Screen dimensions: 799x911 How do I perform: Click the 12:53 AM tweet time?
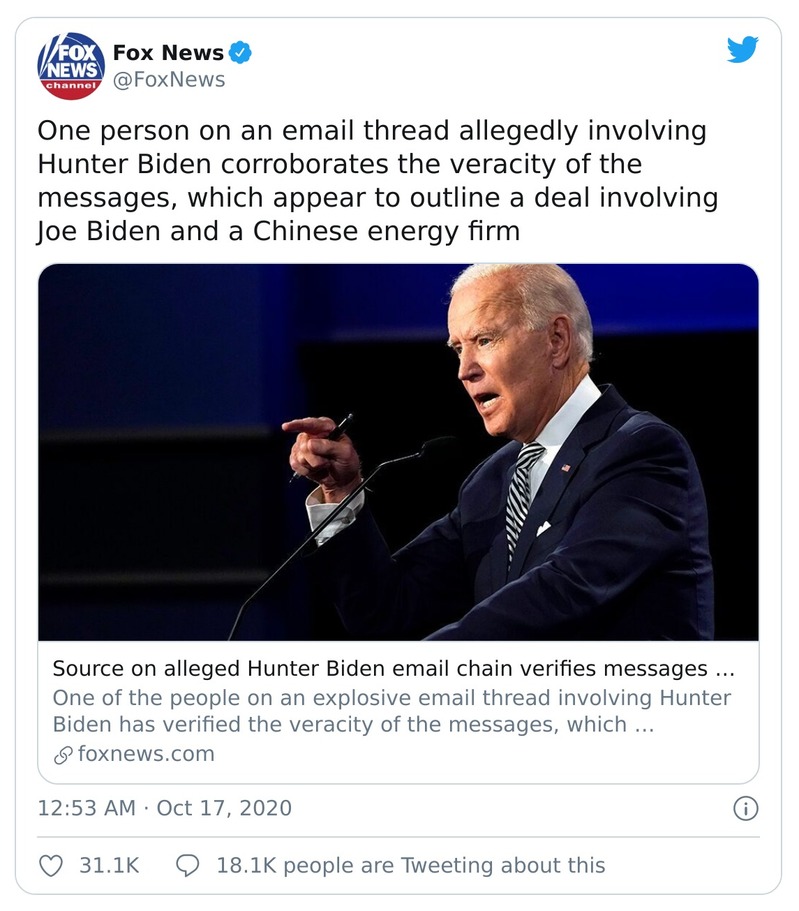[x=86, y=808]
